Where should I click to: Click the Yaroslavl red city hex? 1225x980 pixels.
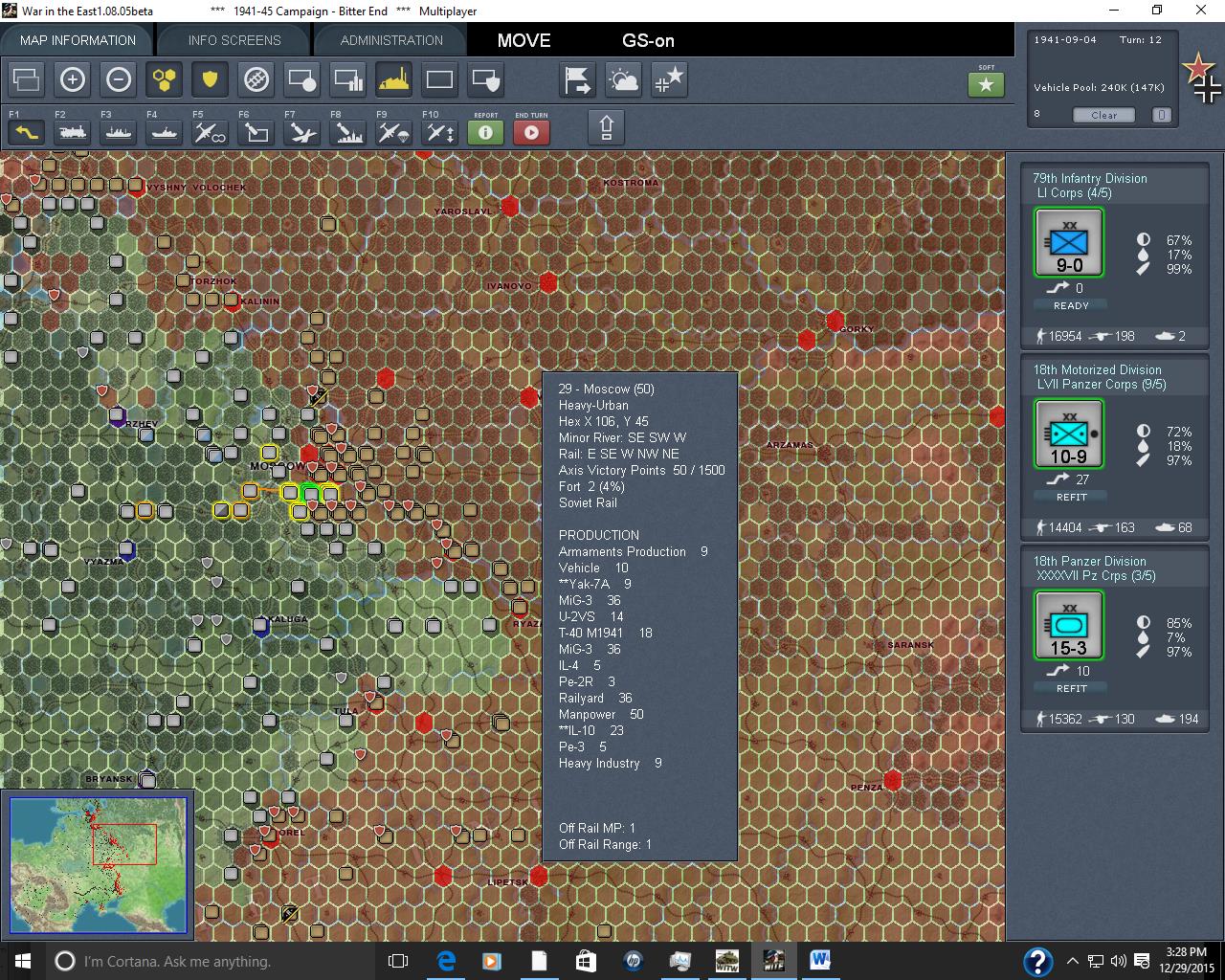click(510, 206)
